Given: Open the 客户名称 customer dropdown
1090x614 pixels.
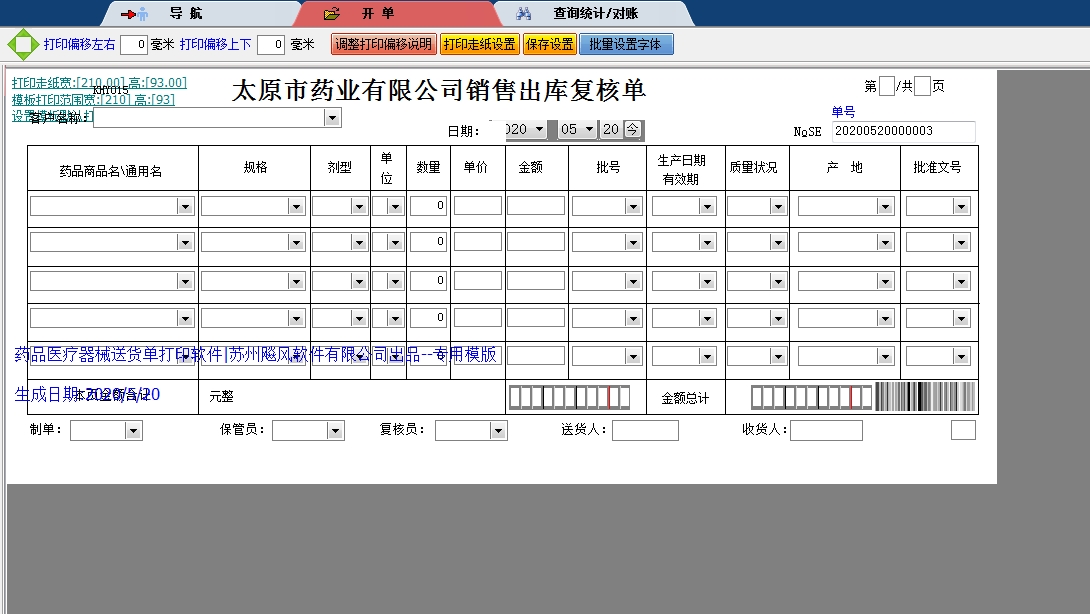Looking at the screenshot, I should click(x=332, y=118).
